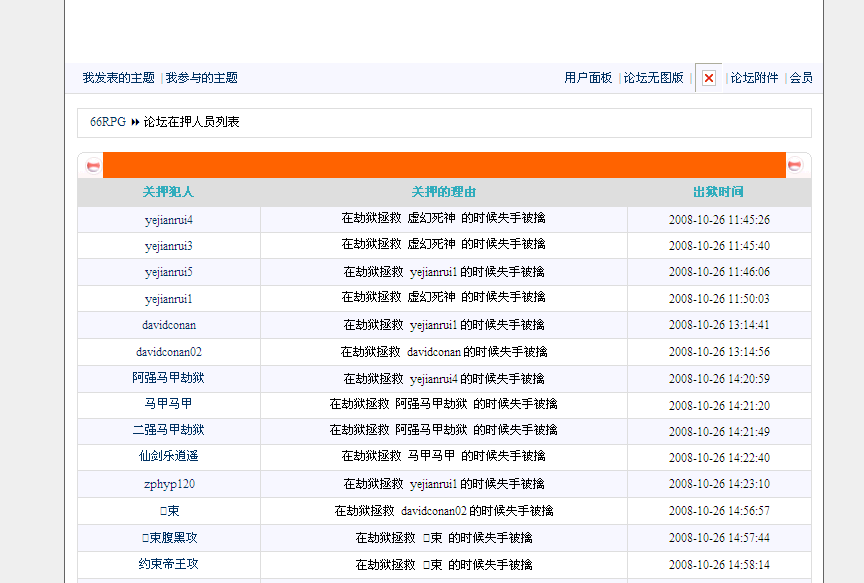Screen dimensions: 864x583
Task: Click the reason text in 仙剑乐逍遥 row
Action: click(444, 456)
